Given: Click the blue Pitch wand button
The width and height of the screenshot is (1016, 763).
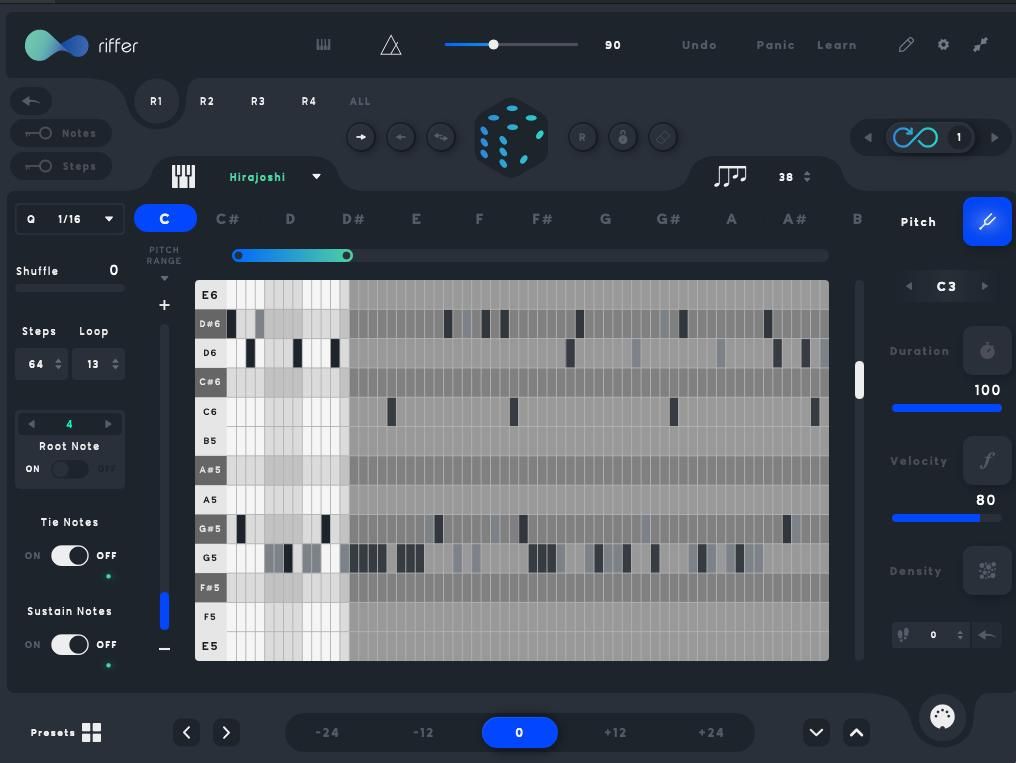Looking at the screenshot, I should [987, 222].
